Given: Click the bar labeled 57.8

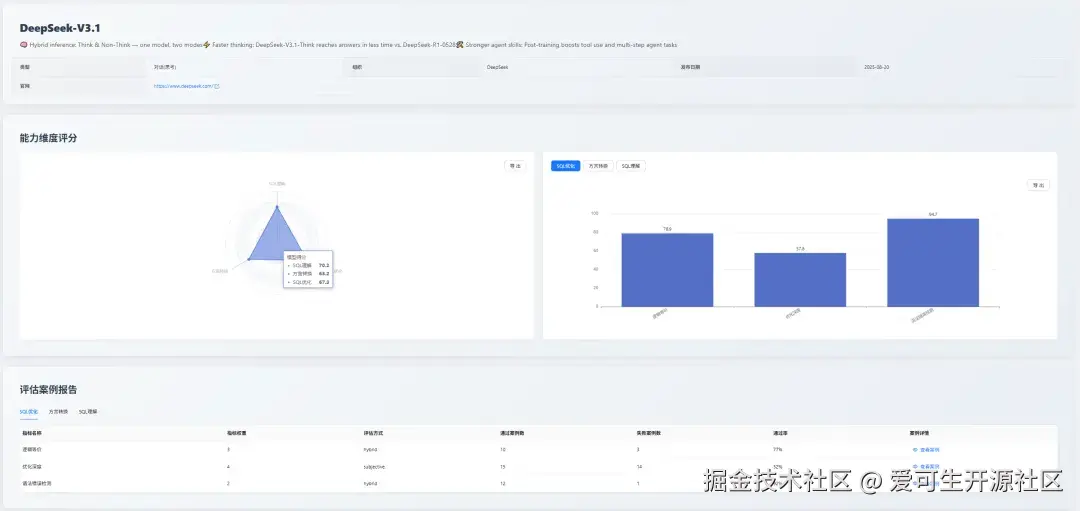Looking at the screenshot, I should click(x=800, y=280).
